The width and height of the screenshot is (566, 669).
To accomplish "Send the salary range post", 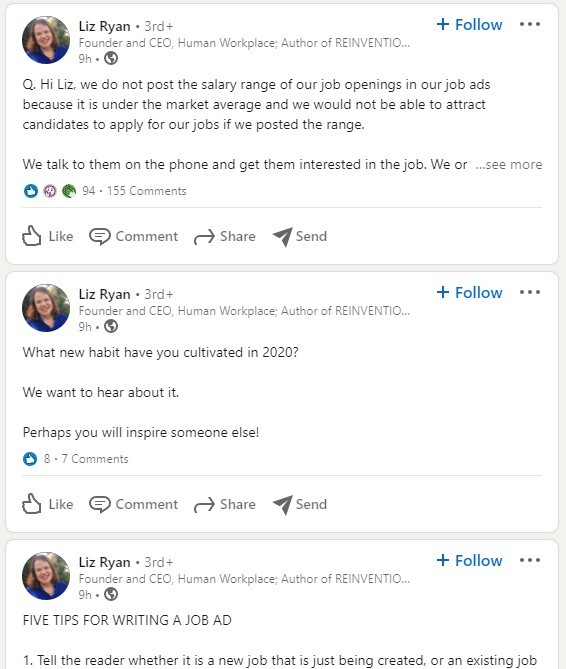I will tap(300, 236).
